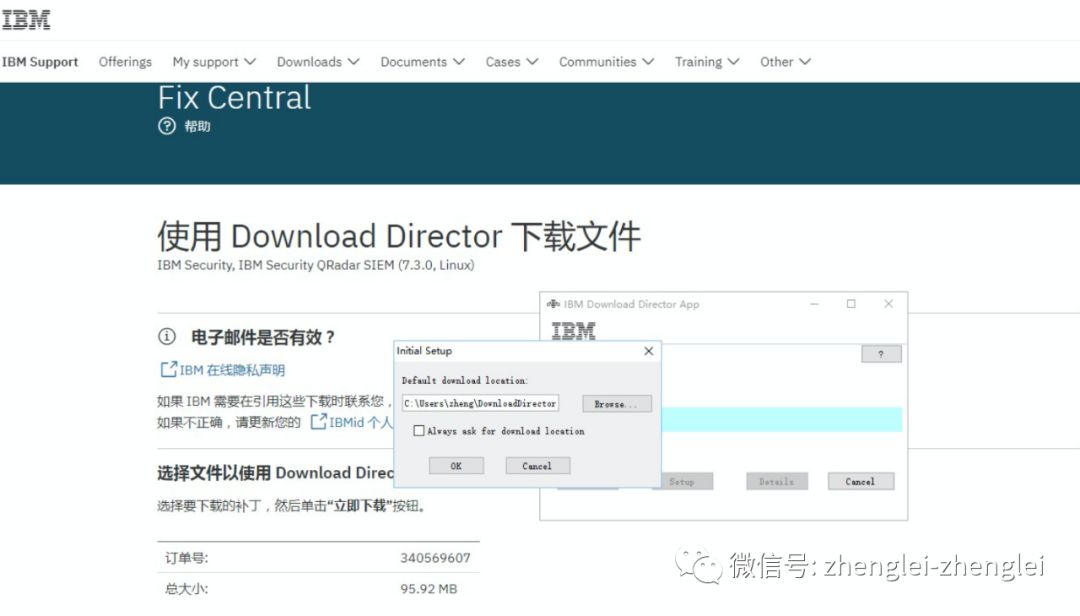Open the help question mark icon under Fix Central

(x=167, y=126)
